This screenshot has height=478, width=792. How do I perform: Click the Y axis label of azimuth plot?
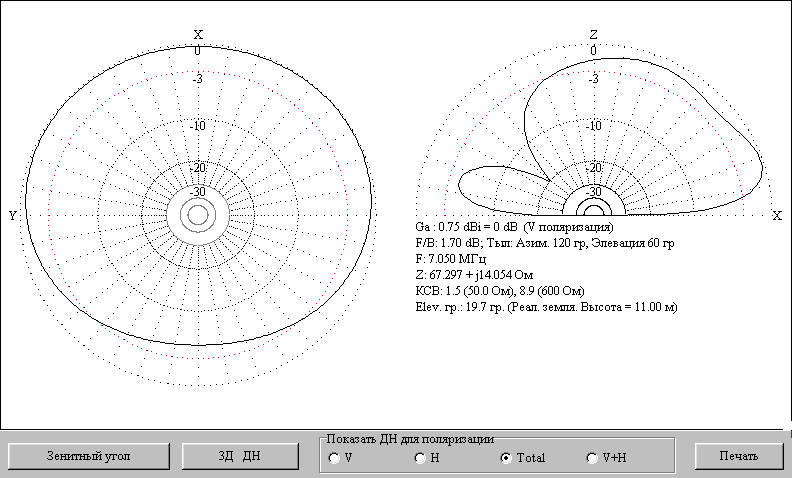13,216
